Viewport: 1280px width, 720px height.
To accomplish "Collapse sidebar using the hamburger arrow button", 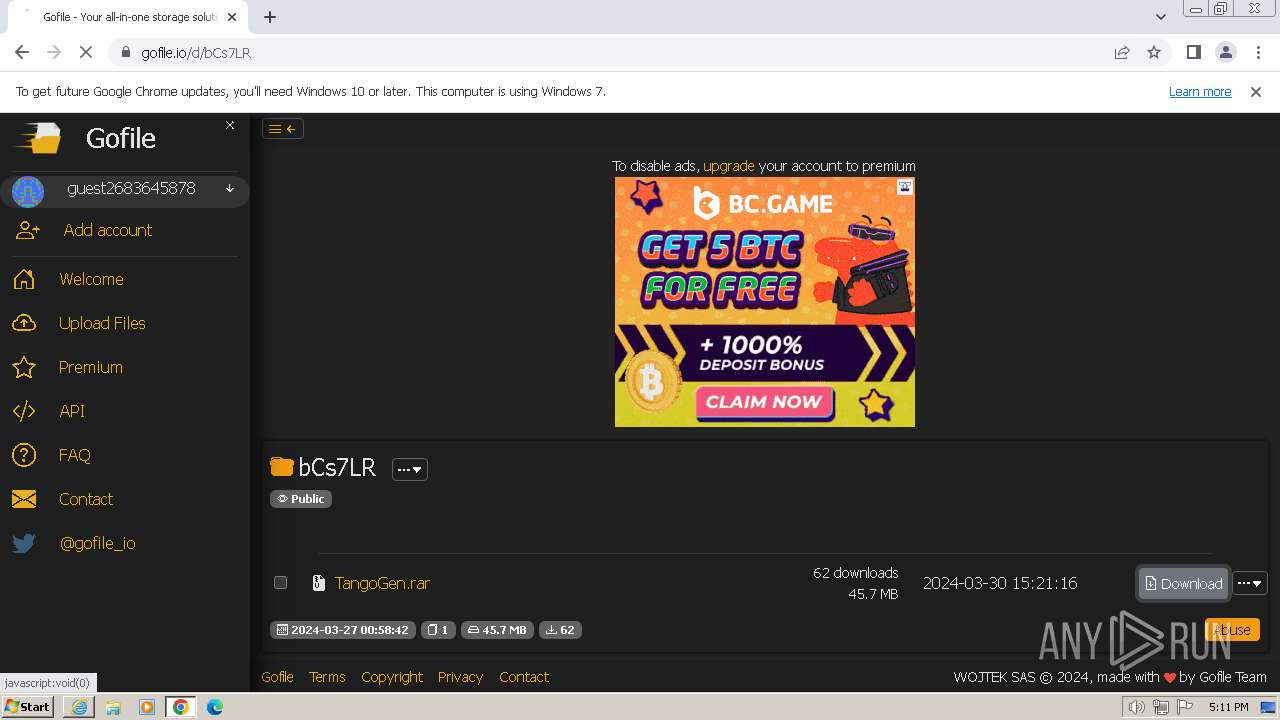I will click(282, 128).
